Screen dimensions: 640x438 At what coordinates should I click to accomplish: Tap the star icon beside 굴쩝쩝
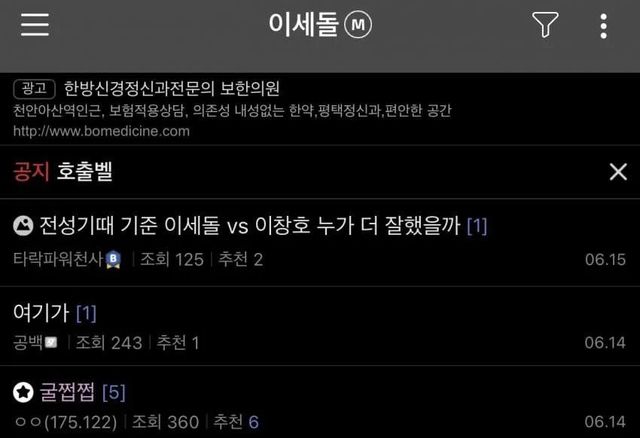23,392
